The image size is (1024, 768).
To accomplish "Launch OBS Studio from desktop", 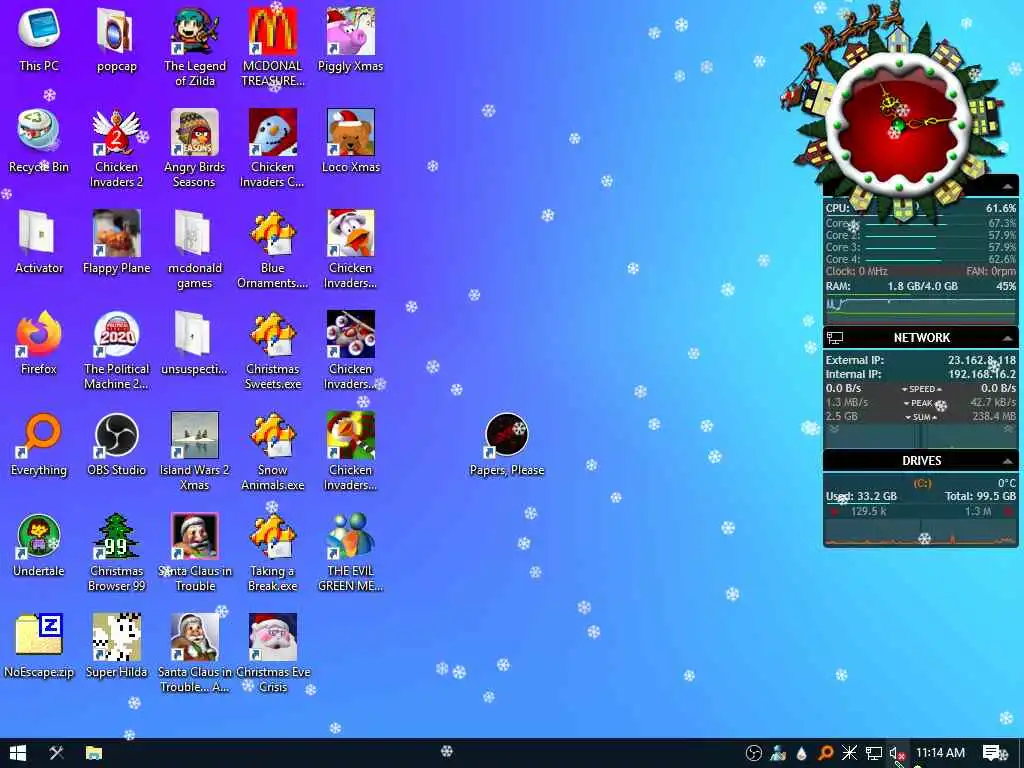I will 116,444.
